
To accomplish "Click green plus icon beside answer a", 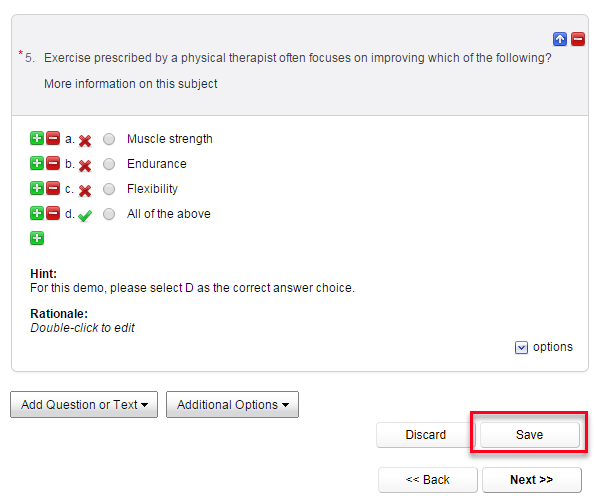I will pos(37,138).
